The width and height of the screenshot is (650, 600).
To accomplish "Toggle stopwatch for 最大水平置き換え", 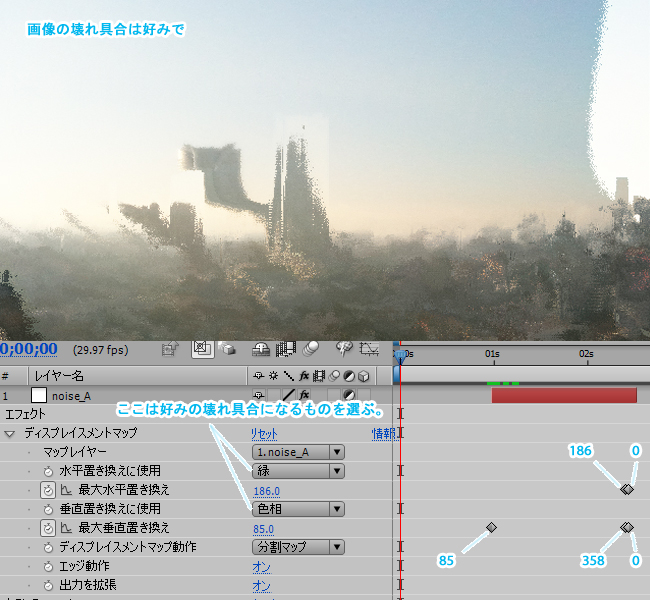I will 47,490.
